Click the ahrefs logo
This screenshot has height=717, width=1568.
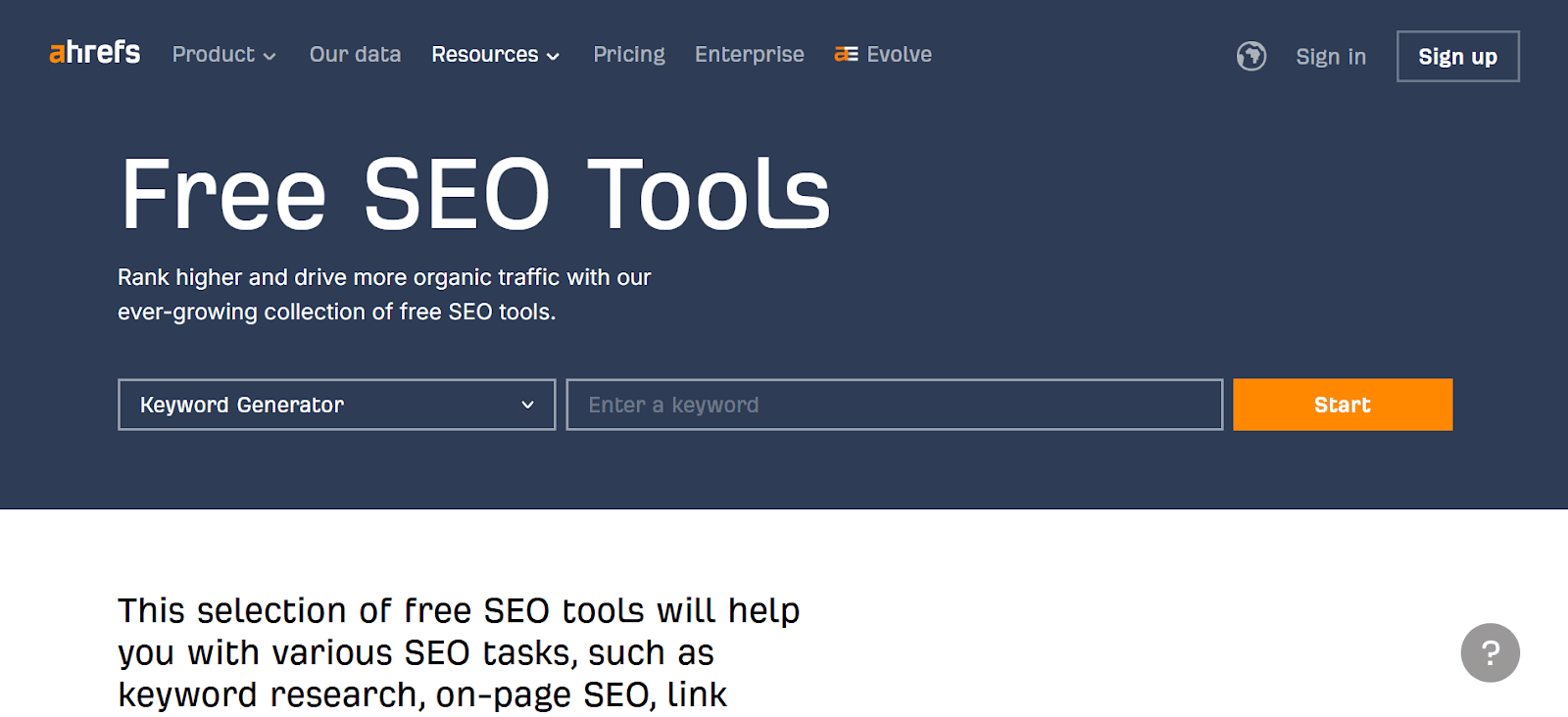[93, 53]
